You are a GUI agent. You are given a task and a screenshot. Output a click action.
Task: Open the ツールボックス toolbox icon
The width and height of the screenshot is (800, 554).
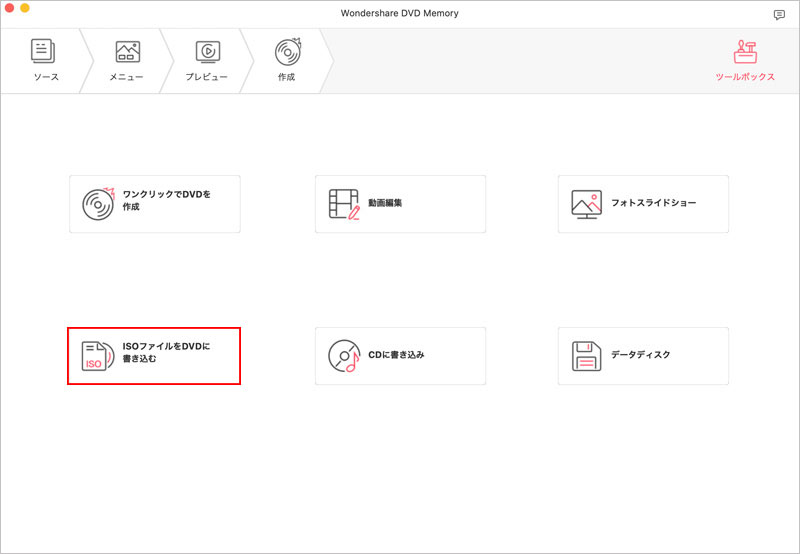(x=745, y=52)
